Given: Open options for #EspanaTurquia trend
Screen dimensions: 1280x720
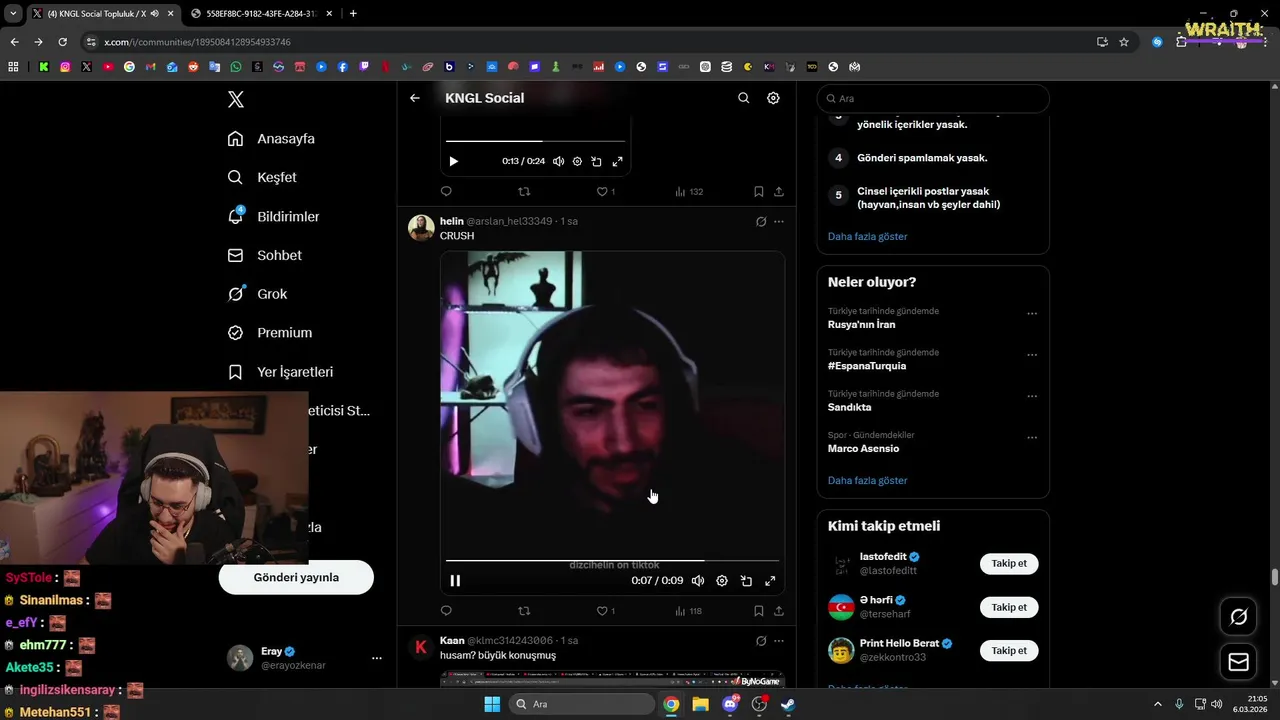Looking at the screenshot, I should coord(1032,355).
